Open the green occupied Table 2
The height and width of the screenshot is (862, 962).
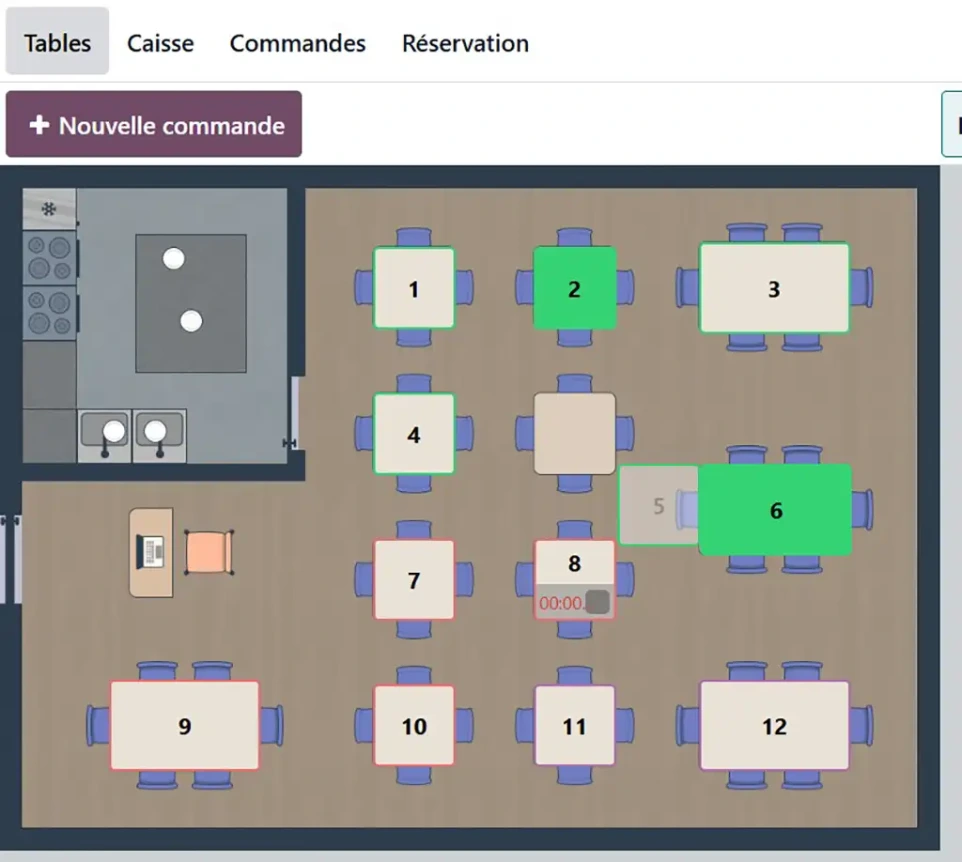(x=572, y=289)
